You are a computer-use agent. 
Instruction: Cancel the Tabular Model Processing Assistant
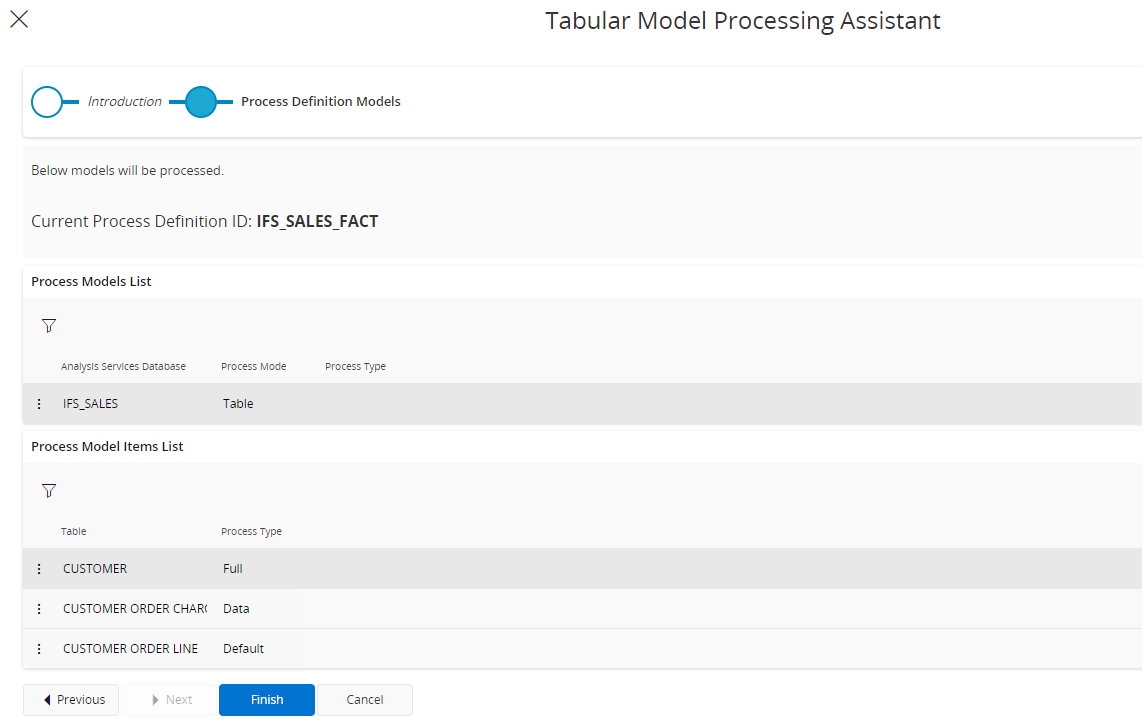click(x=364, y=699)
